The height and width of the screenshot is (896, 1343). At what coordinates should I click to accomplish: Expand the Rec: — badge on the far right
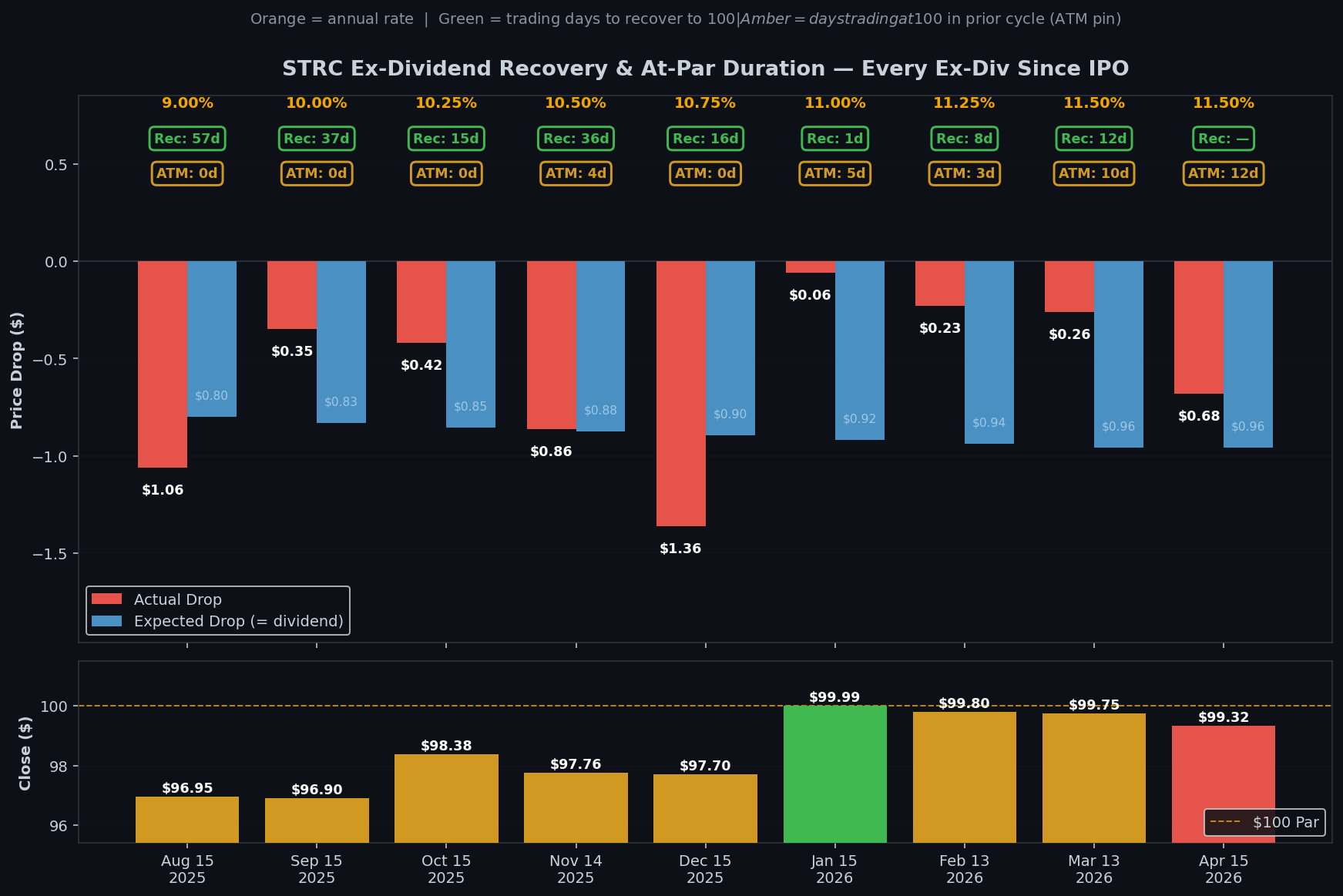(x=1223, y=139)
